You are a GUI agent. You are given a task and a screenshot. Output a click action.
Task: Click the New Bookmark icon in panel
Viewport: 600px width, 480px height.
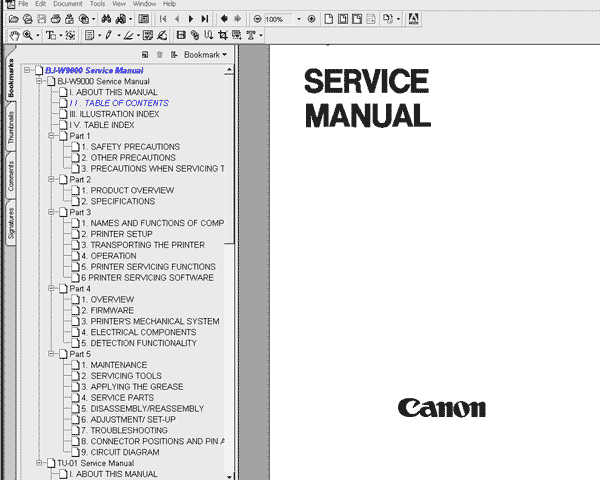[x=145, y=55]
